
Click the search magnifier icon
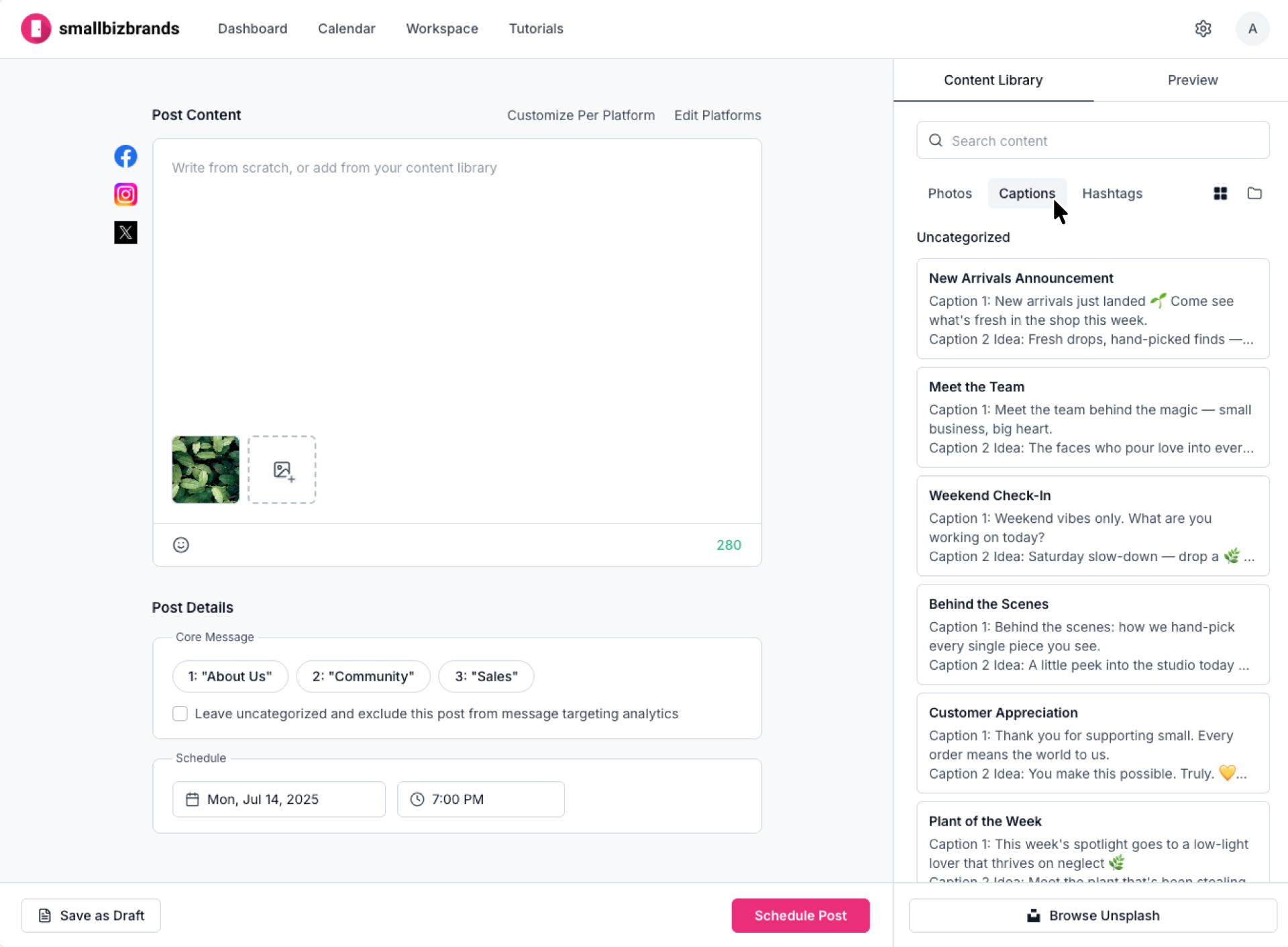935,140
